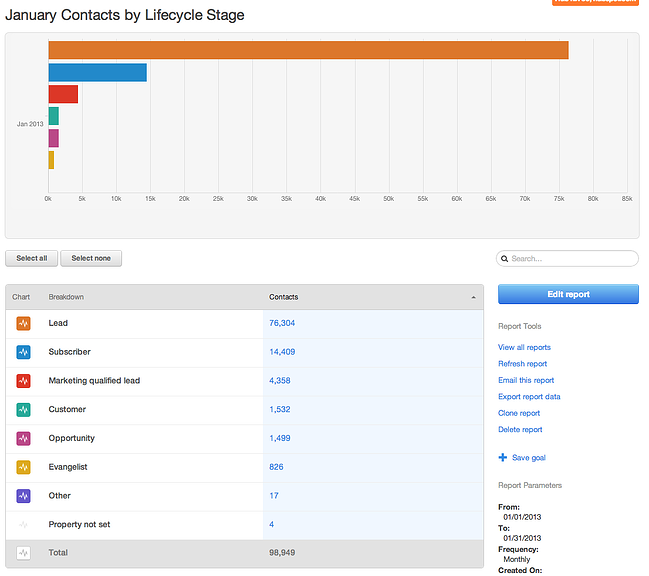
Task: Click the 98,949 total value
Action: [x=282, y=553]
